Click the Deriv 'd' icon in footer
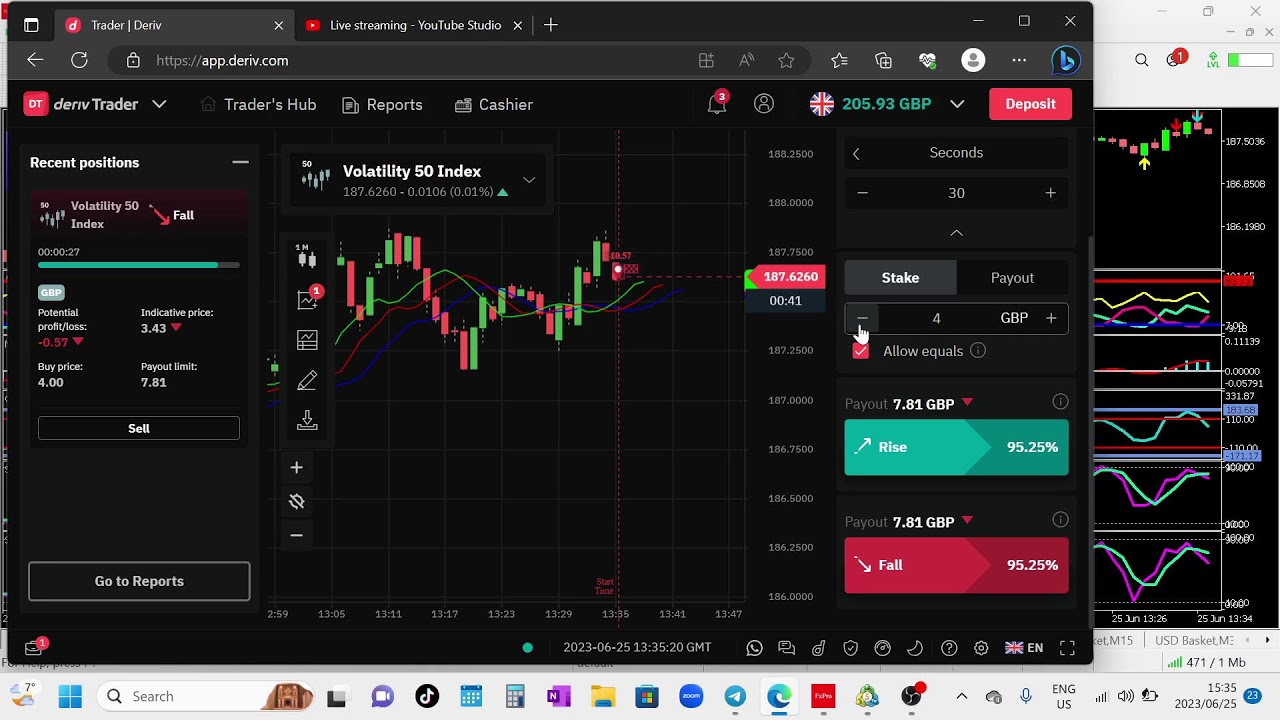1280x720 pixels. coord(818,648)
